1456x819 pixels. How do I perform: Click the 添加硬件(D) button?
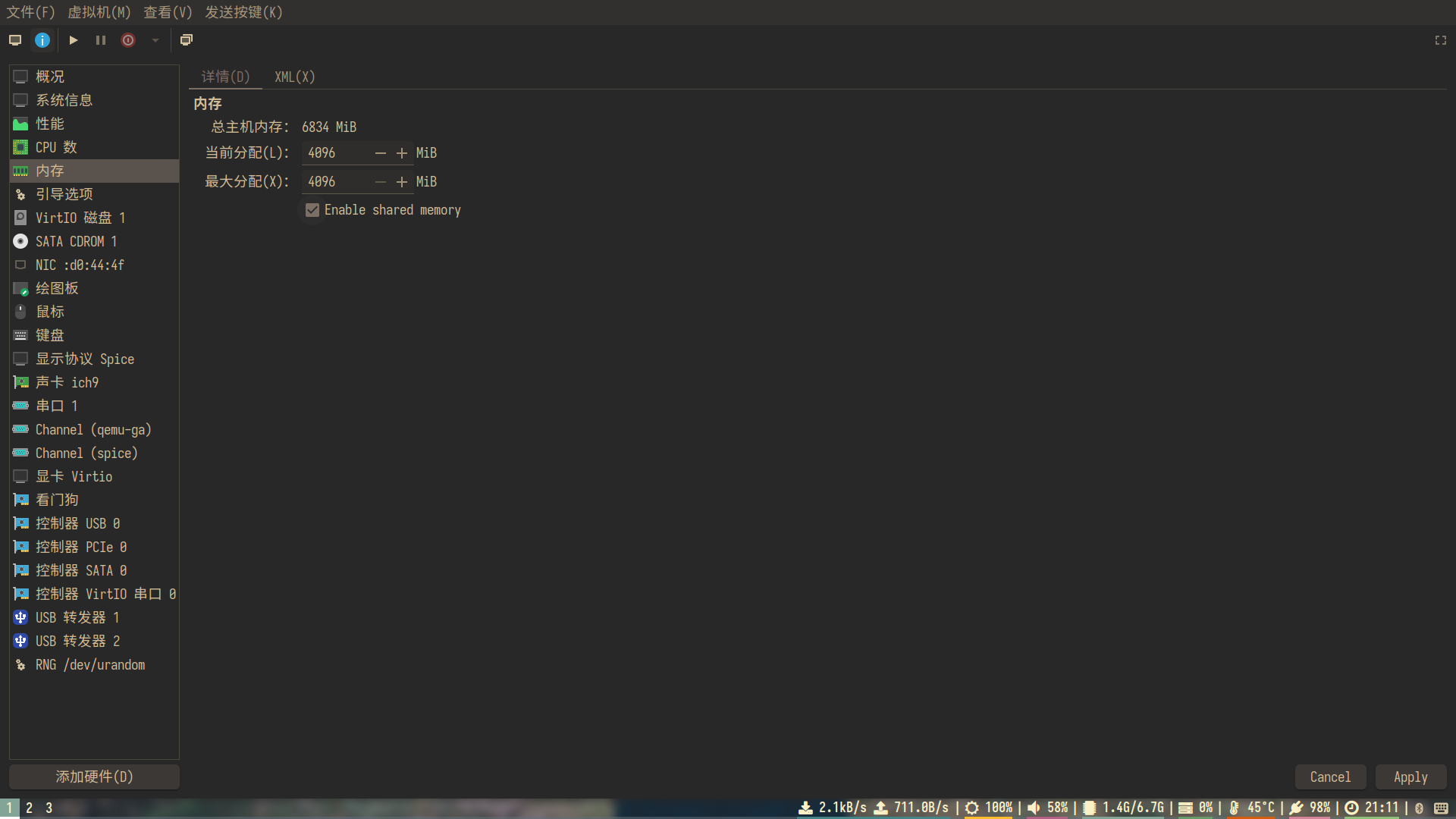pyautogui.click(x=94, y=777)
